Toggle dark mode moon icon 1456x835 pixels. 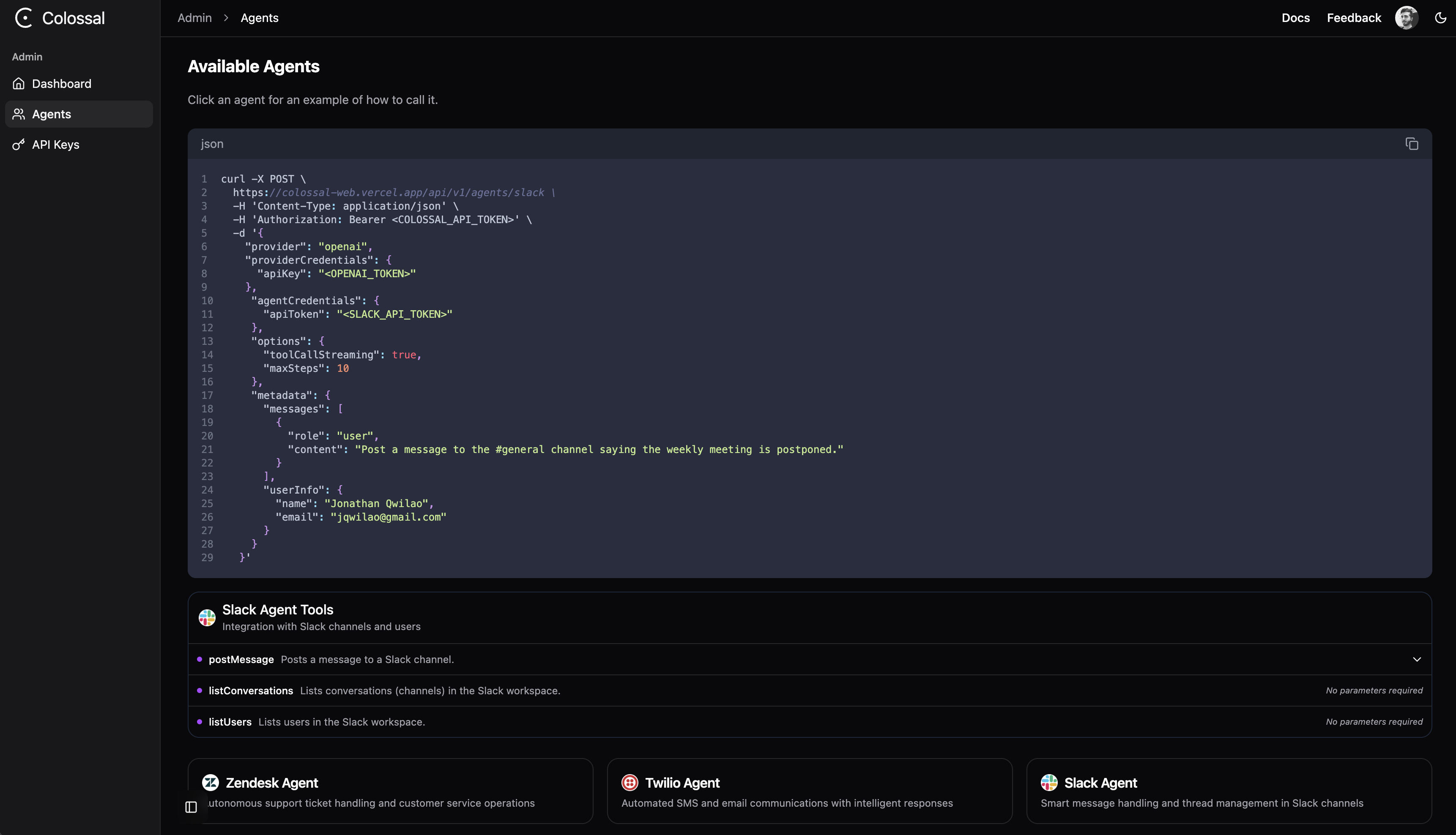[x=1440, y=18]
